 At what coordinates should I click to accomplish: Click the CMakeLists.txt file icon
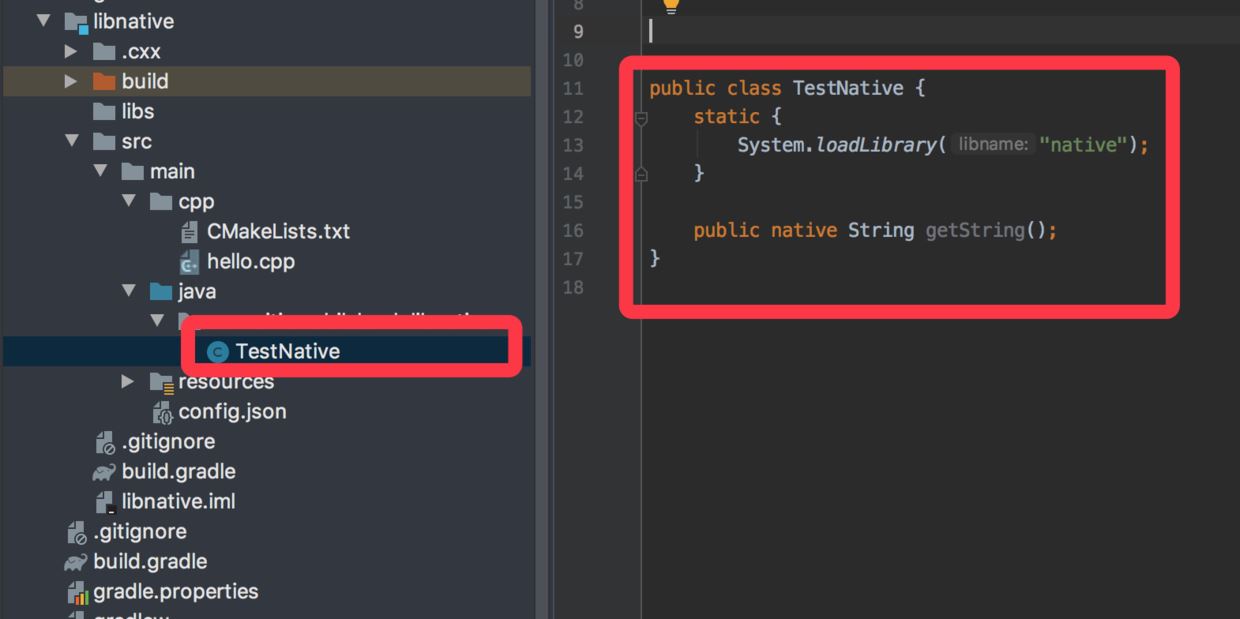[189, 231]
